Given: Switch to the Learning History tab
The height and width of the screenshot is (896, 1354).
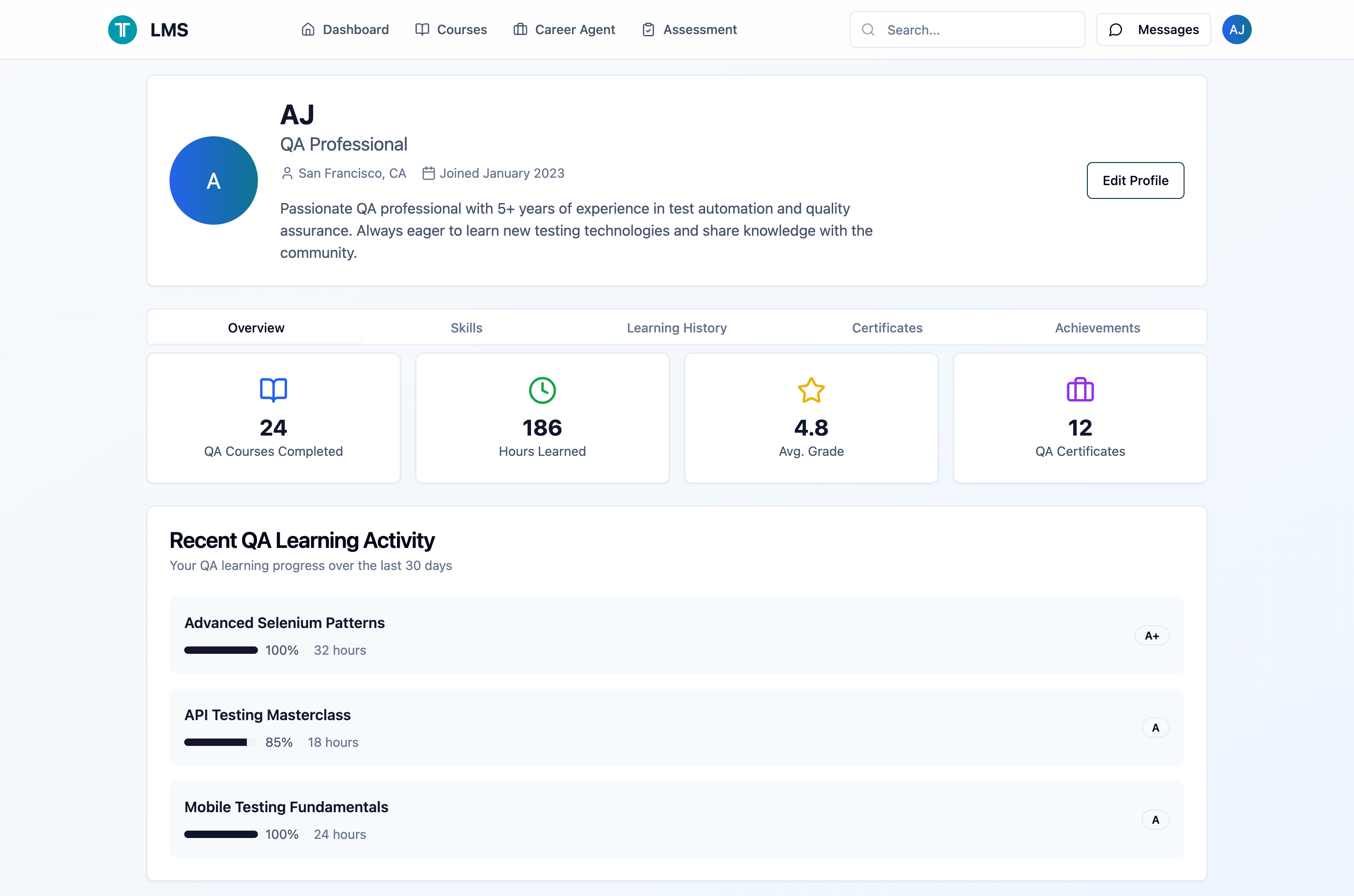Looking at the screenshot, I should 677,327.
